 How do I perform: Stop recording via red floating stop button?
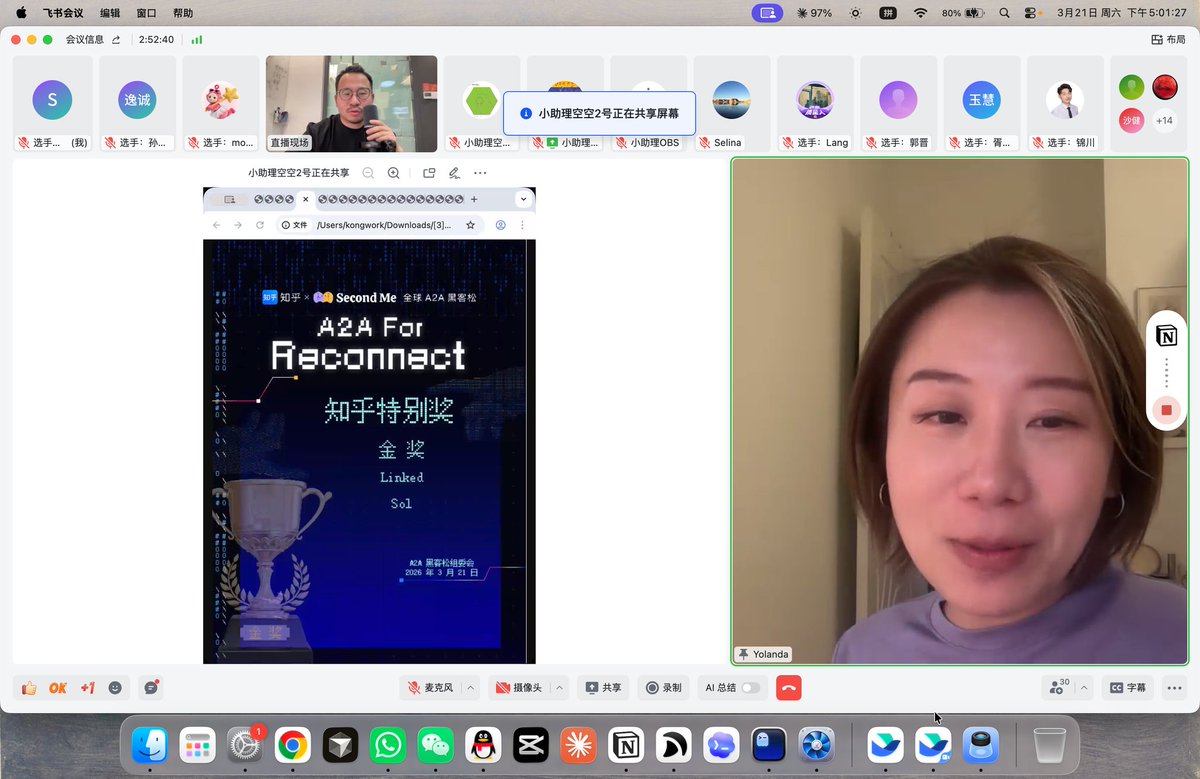pos(1166,409)
